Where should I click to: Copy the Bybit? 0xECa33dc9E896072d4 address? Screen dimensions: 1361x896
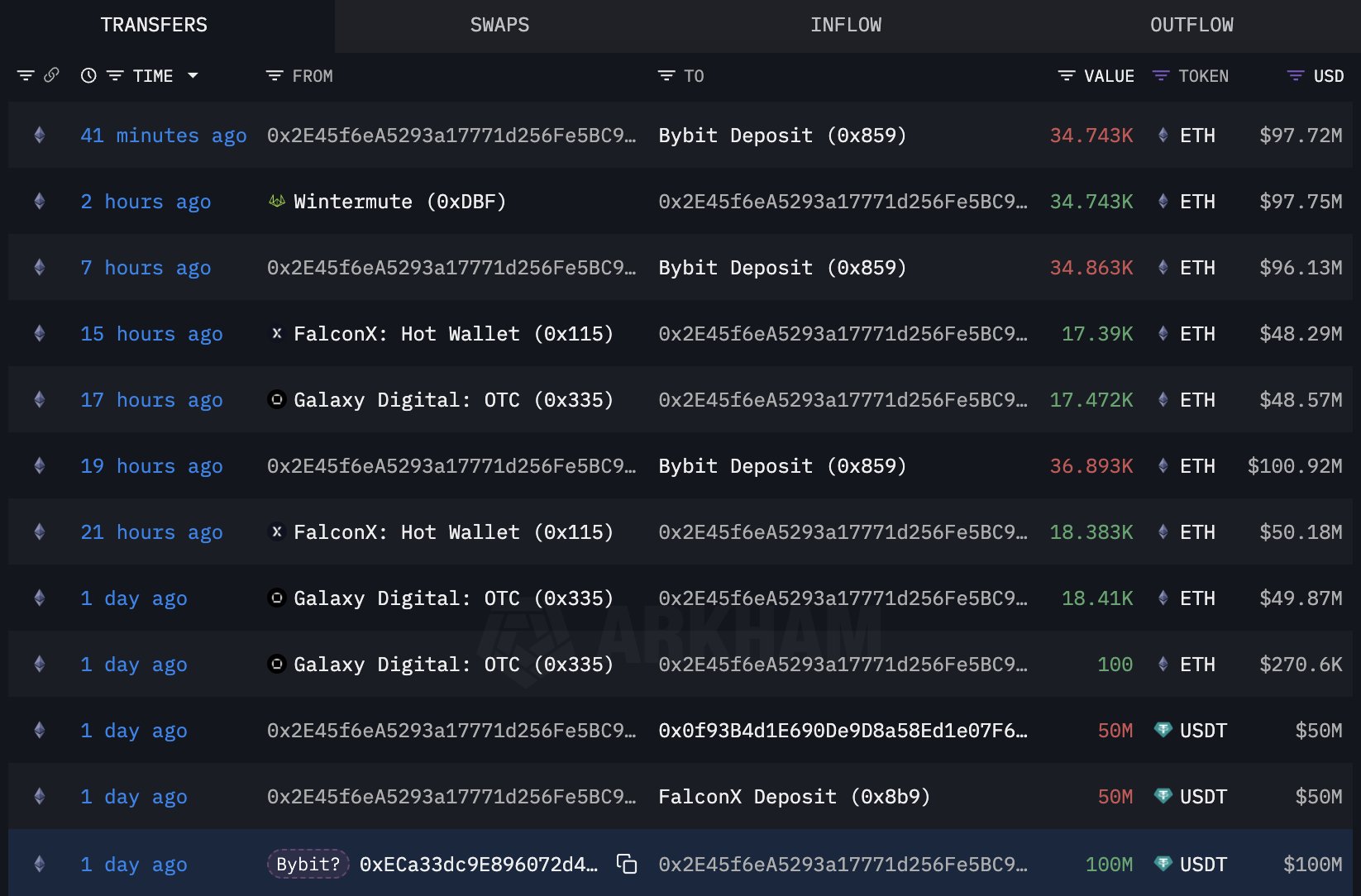tap(627, 864)
